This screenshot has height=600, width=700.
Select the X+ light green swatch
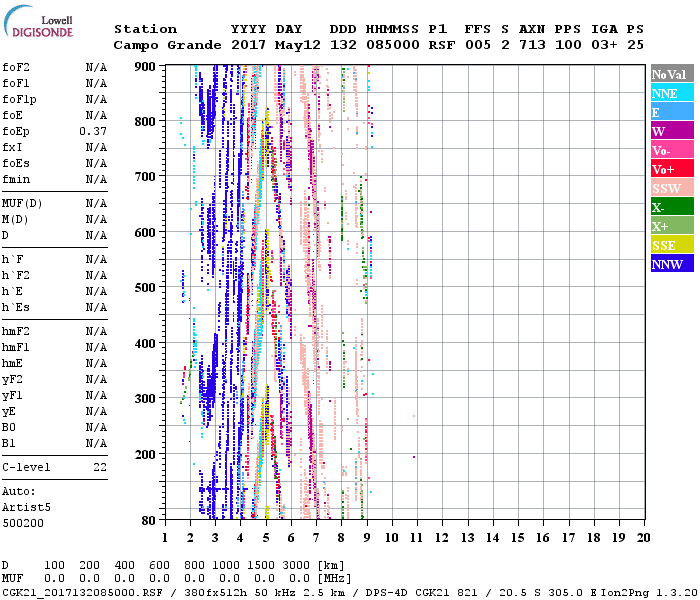(x=672, y=225)
